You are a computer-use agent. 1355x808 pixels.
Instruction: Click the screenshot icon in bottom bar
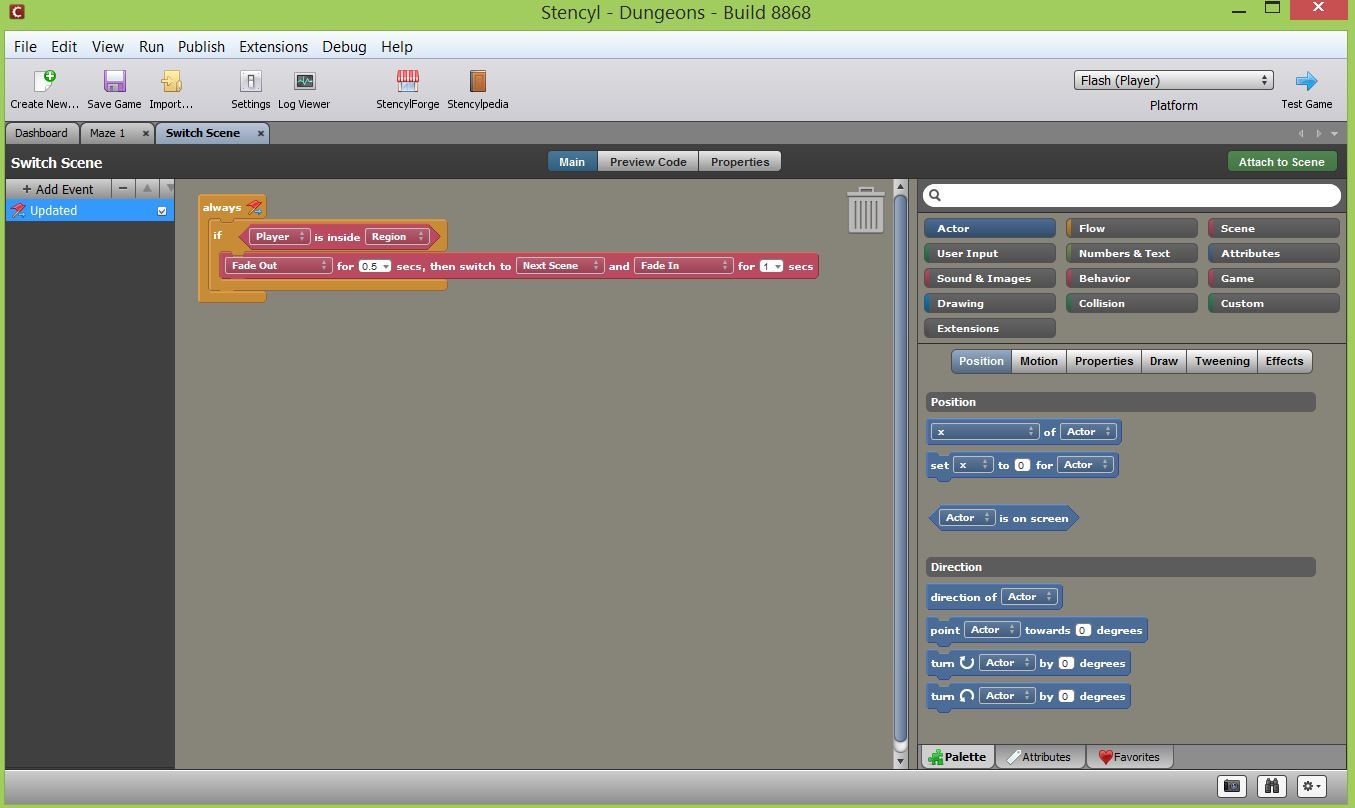click(x=1232, y=786)
